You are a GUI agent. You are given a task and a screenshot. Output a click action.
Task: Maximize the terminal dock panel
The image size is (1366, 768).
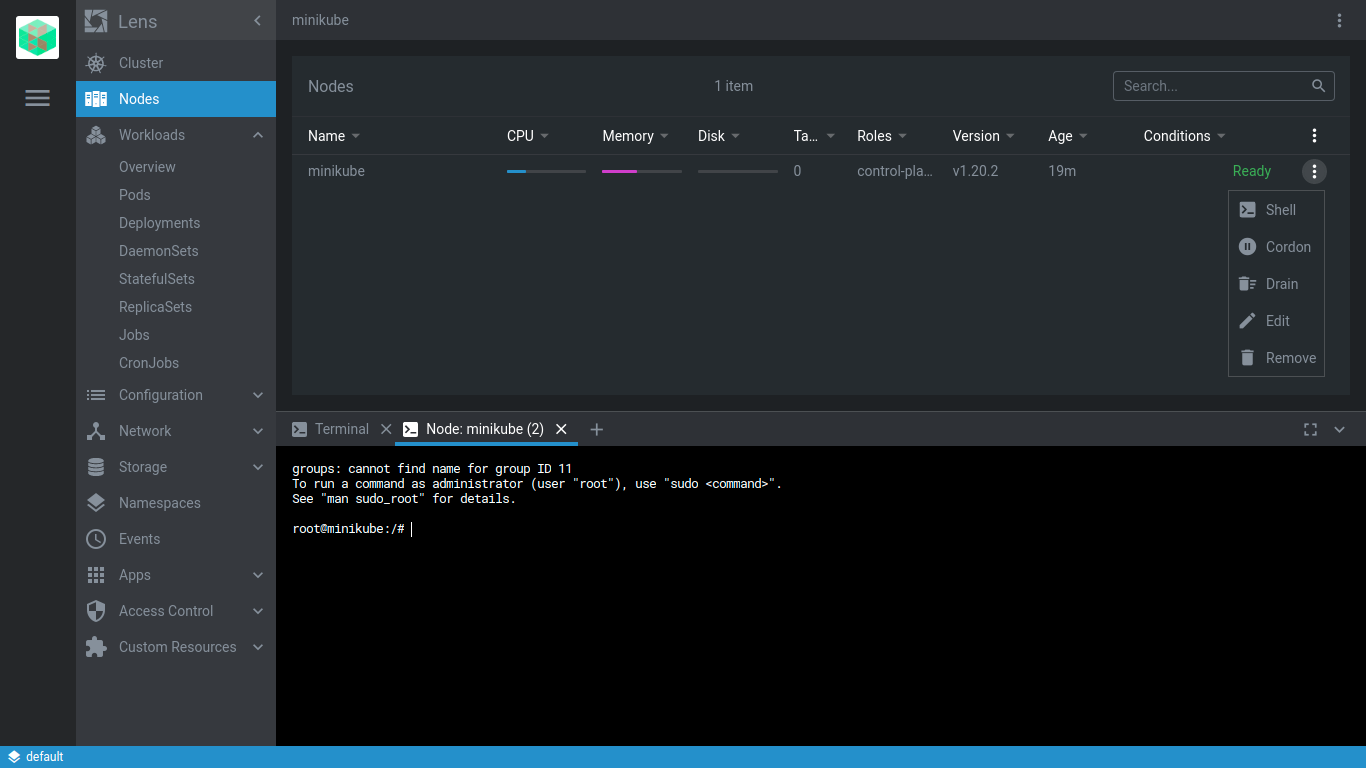pos(1310,429)
